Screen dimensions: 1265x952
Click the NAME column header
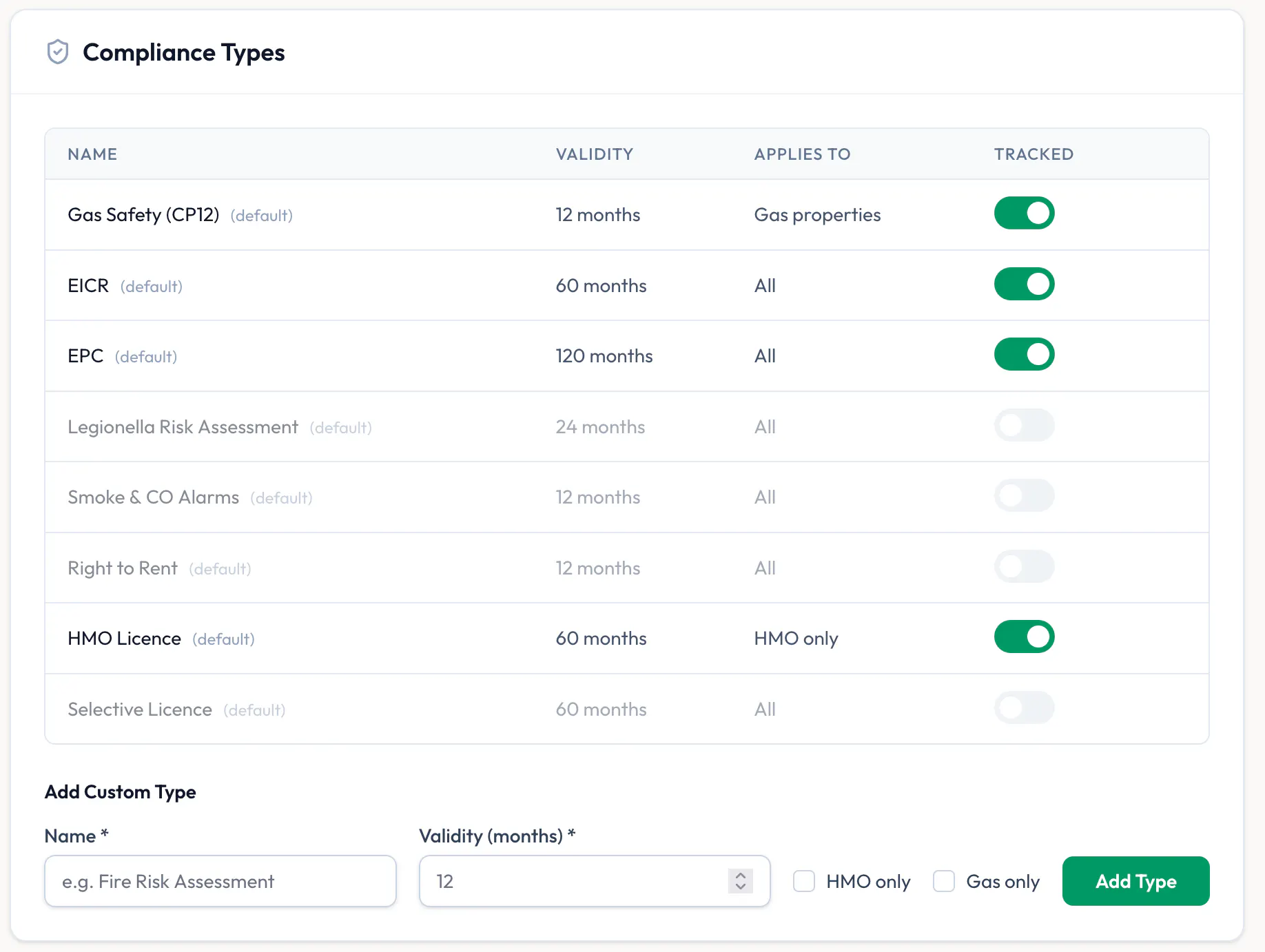click(92, 154)
